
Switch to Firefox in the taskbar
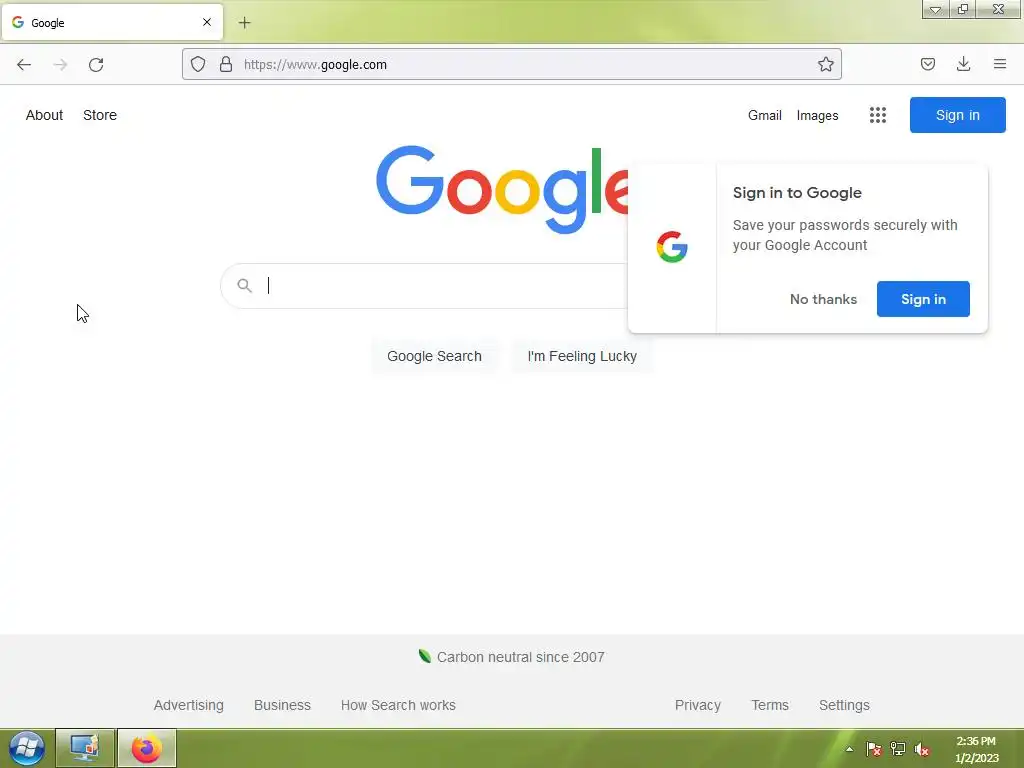(146, 748)
